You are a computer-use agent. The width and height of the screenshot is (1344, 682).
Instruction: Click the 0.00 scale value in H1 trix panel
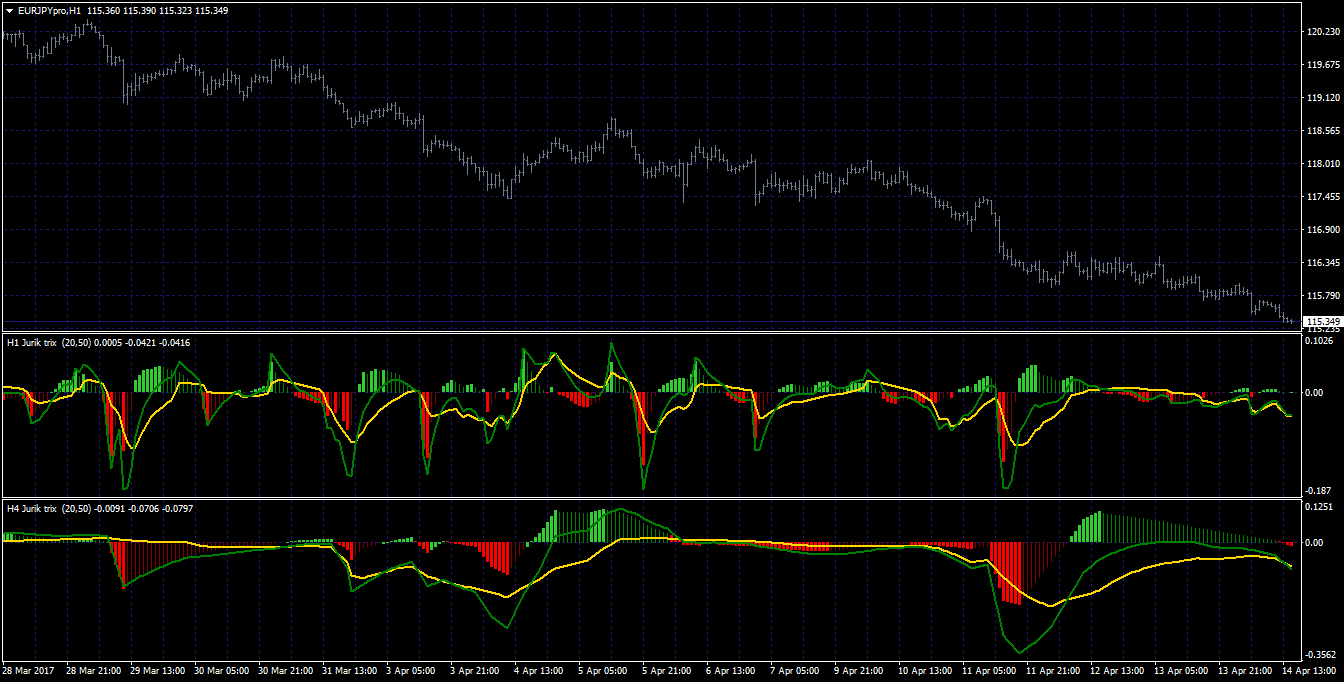click(1316, 393)
